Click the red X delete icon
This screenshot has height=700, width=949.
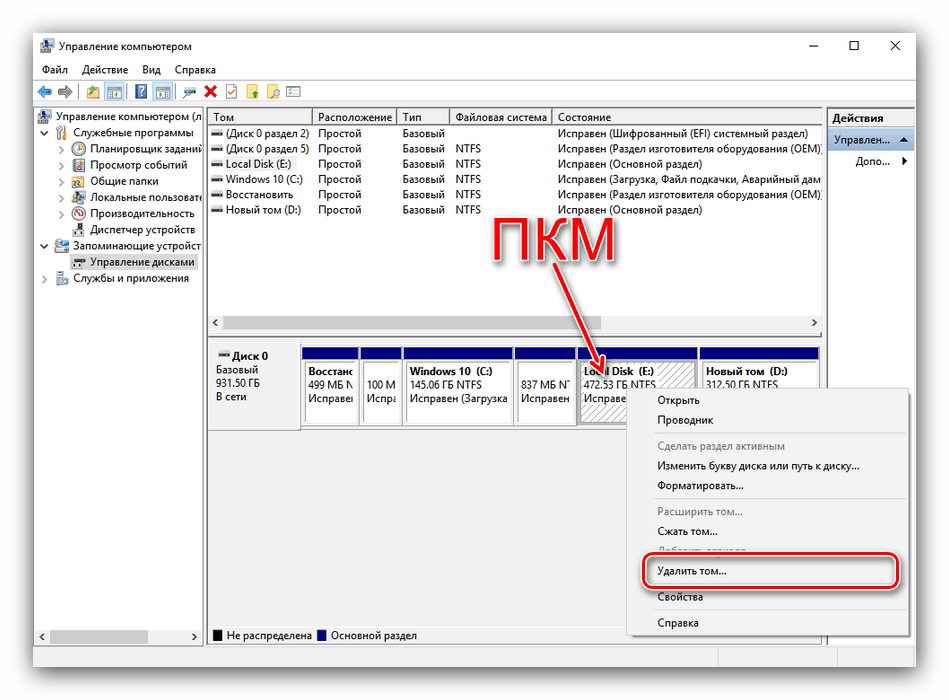[211, 91]
